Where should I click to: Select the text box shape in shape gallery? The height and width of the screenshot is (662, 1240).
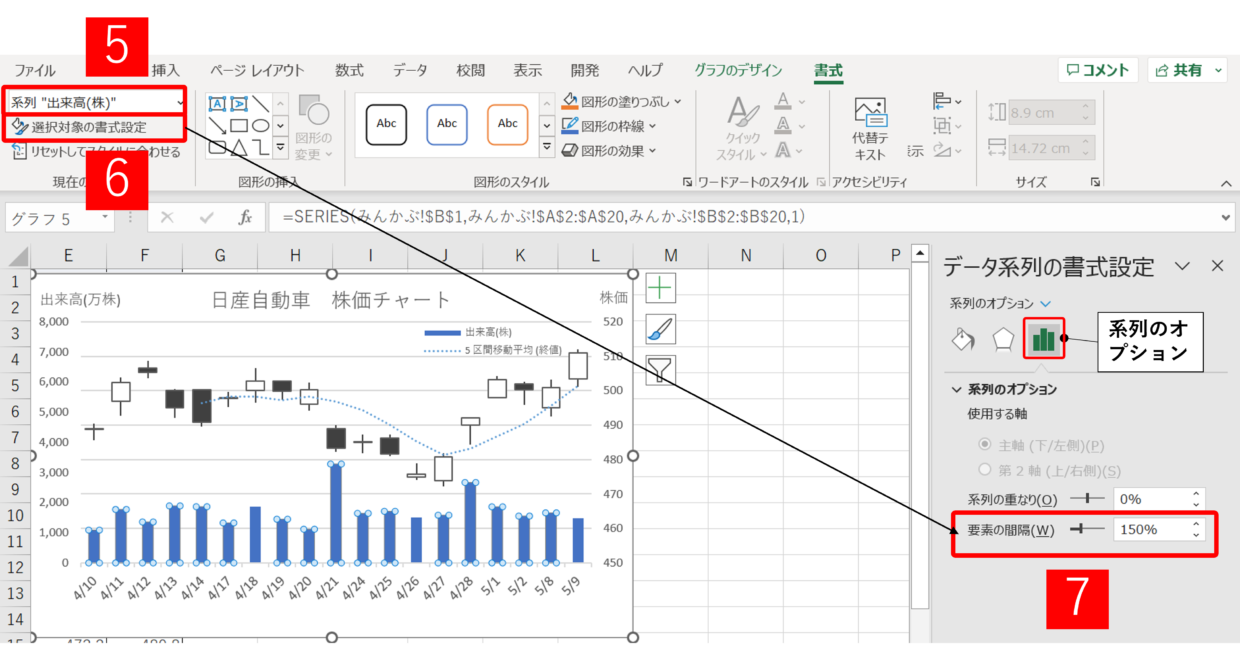(x=217, y=104)
